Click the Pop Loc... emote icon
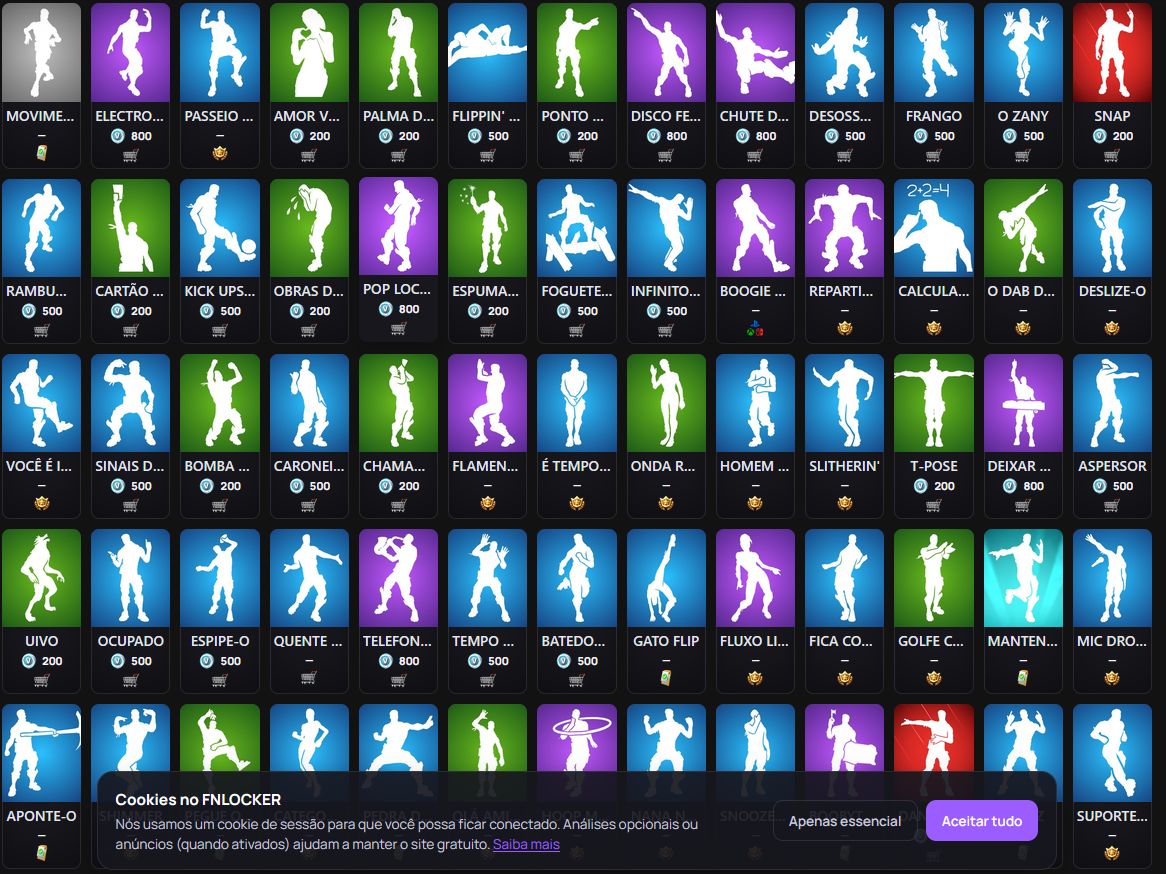This screenshot has width=1166, height=874. click(398, 226)
